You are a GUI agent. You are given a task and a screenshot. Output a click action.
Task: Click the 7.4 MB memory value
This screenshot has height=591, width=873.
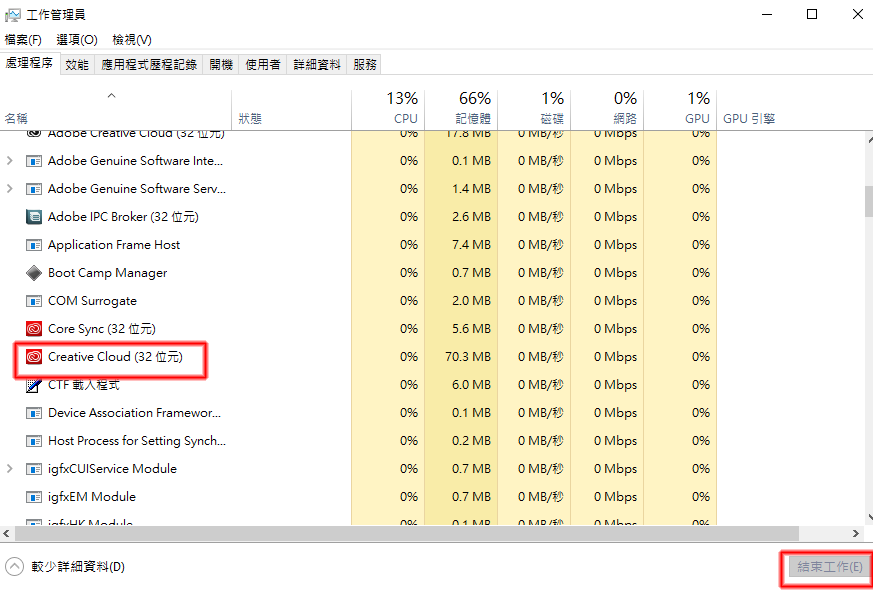tap(472, 245)
